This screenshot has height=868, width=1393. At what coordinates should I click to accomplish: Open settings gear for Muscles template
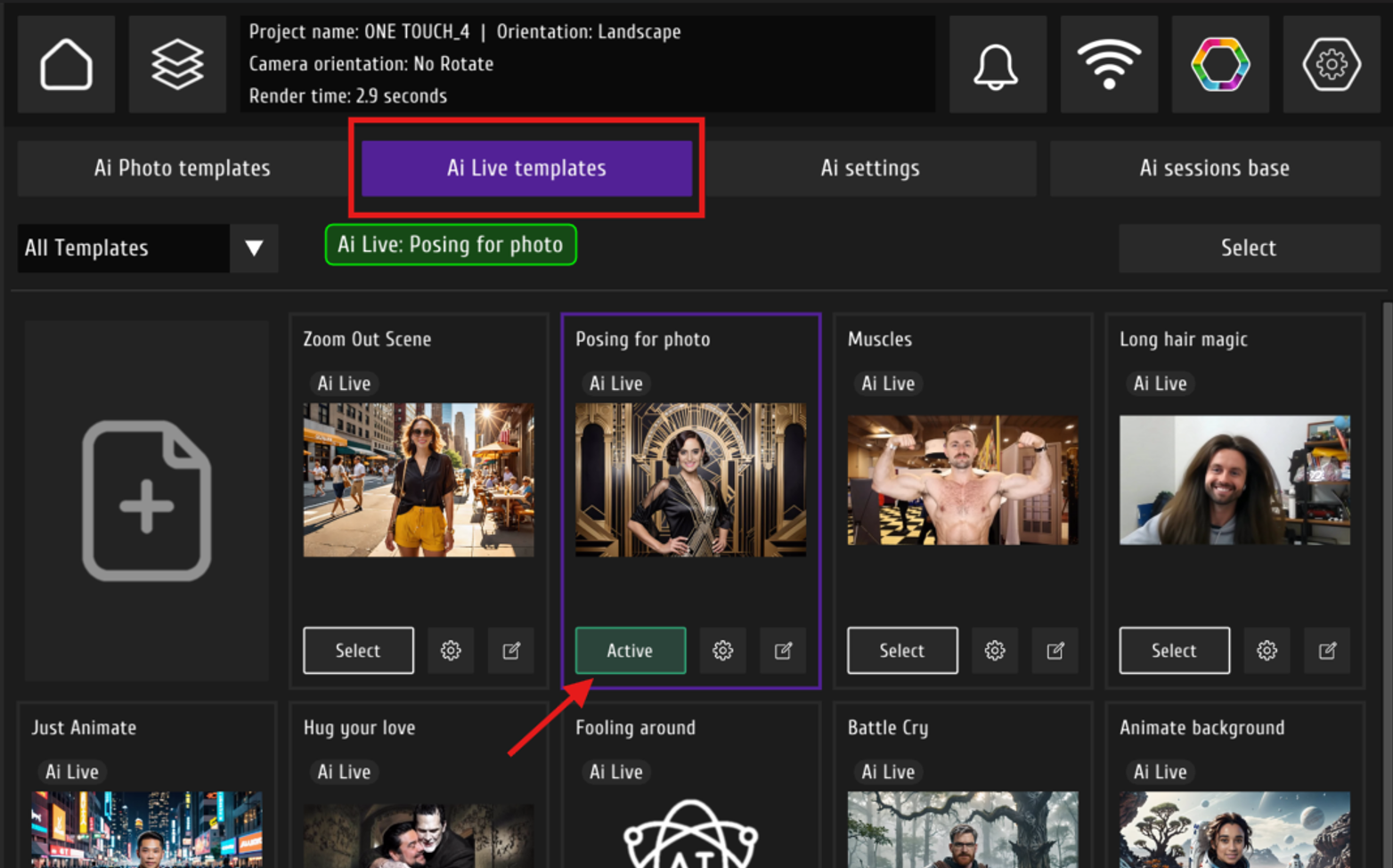995,651
